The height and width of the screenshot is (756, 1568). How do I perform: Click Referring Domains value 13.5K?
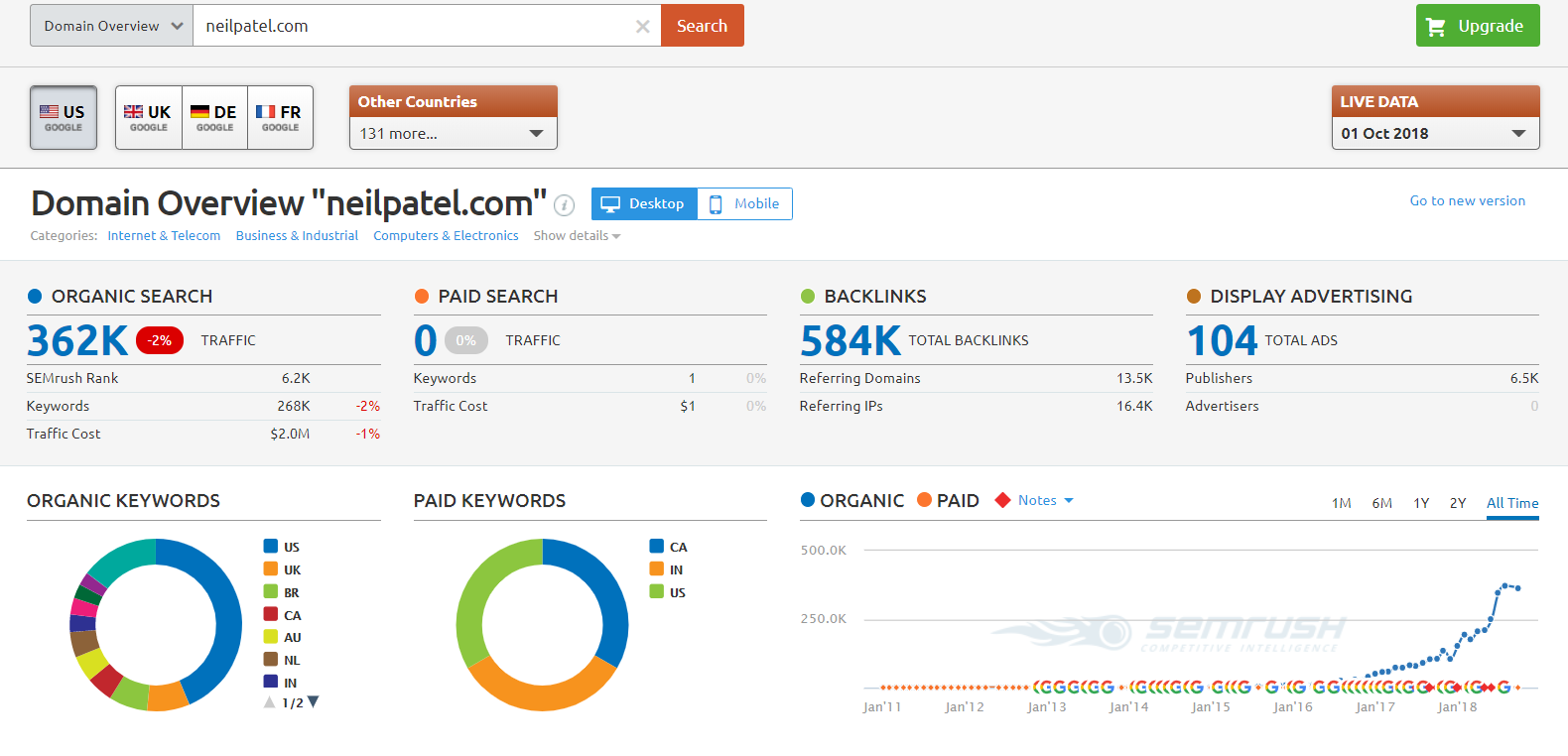point(1134,378)
